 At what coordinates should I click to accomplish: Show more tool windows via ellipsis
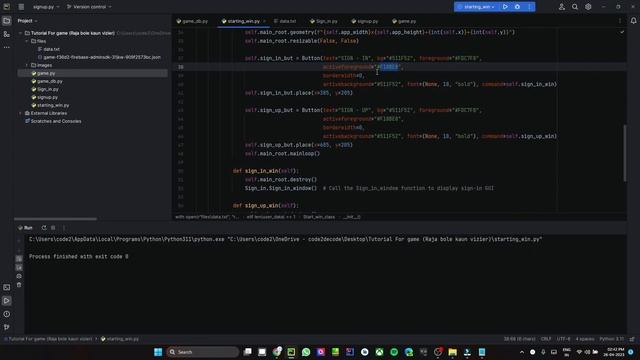pos(7,47)
